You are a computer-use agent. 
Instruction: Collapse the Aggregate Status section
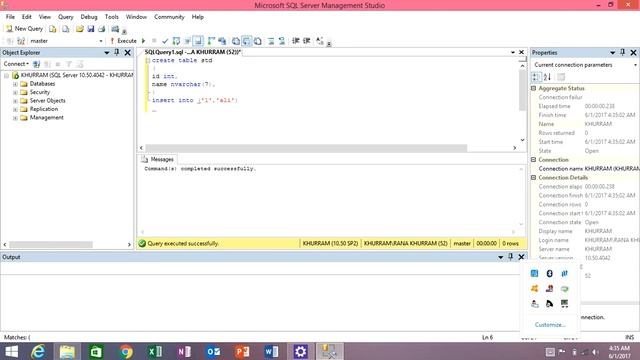pyautogui.click(x=533, y=88)
